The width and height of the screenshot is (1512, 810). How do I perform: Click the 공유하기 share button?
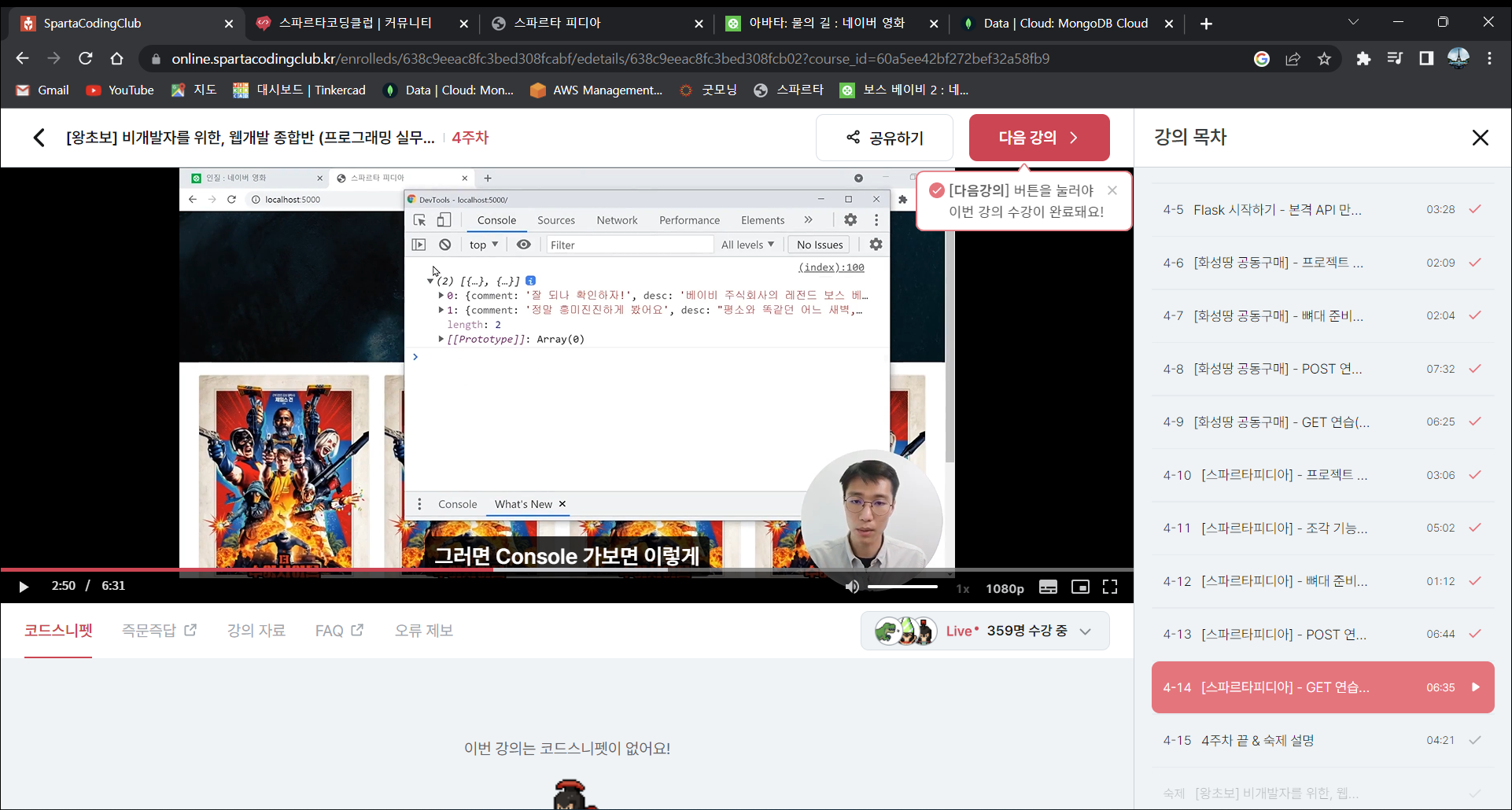[x=884, y=138]
